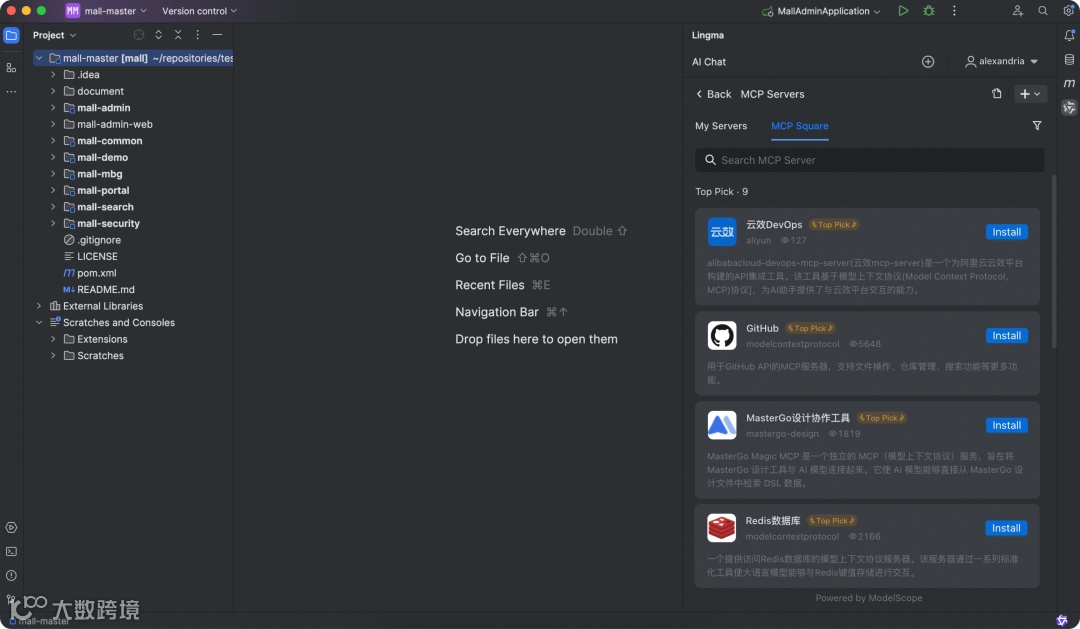Expand the document folder
This screenshot has width=1080, height=629.
coord(53,91)
